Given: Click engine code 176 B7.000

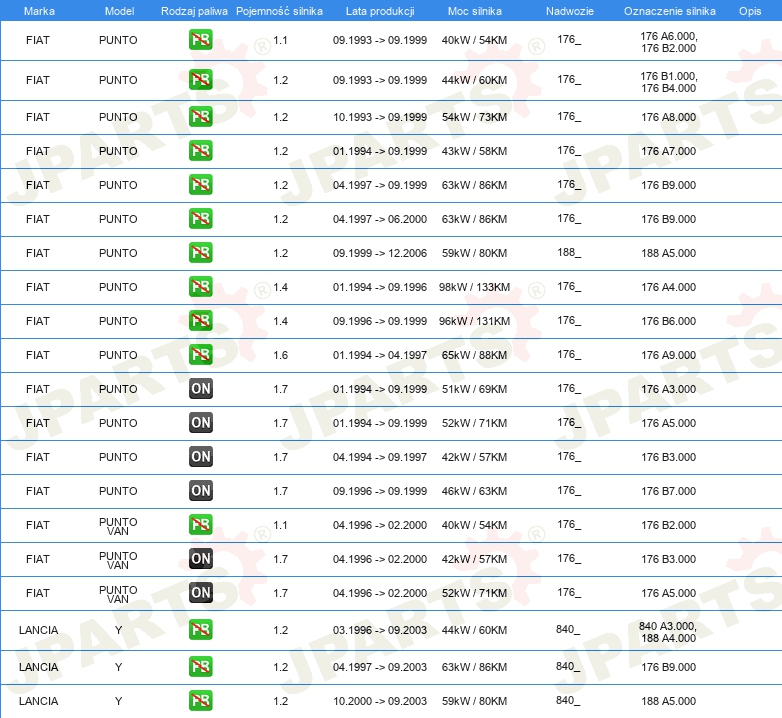Looking at the screenshot, I should [668, 491].
